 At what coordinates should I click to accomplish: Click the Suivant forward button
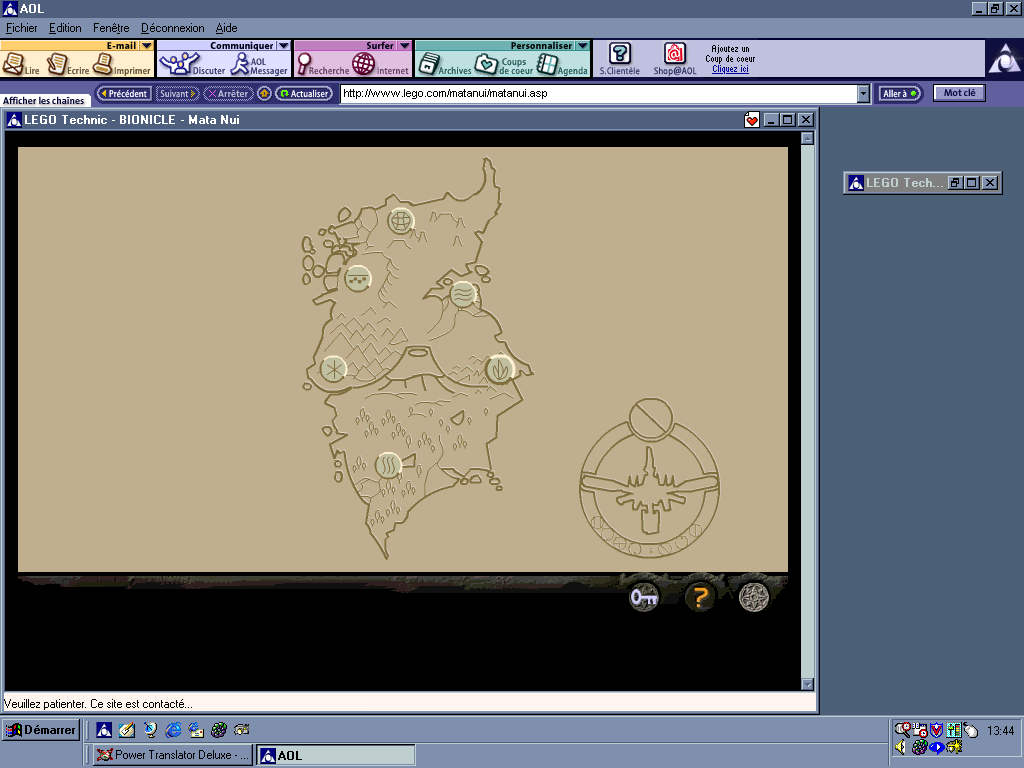(x=177, y=93)
